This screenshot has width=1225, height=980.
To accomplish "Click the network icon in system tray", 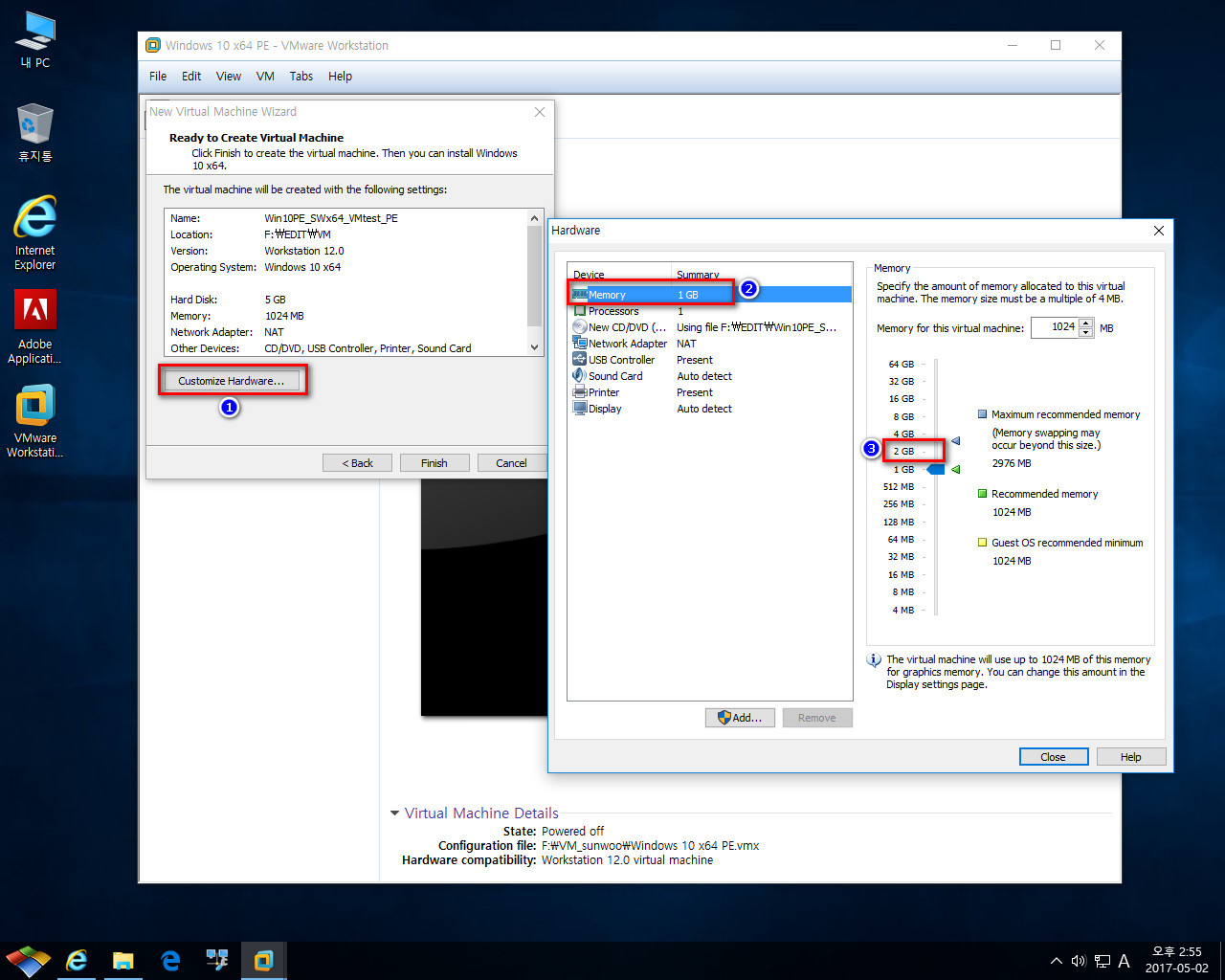I will click(1102, 961).
